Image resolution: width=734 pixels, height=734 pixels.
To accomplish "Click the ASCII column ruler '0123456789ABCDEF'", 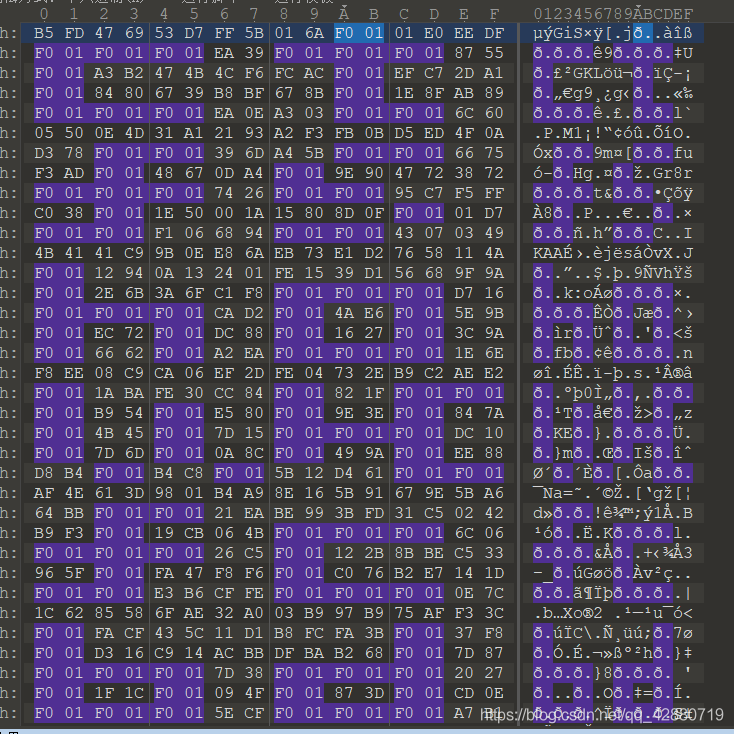I will pyautogui.click(x=613, y=14).
